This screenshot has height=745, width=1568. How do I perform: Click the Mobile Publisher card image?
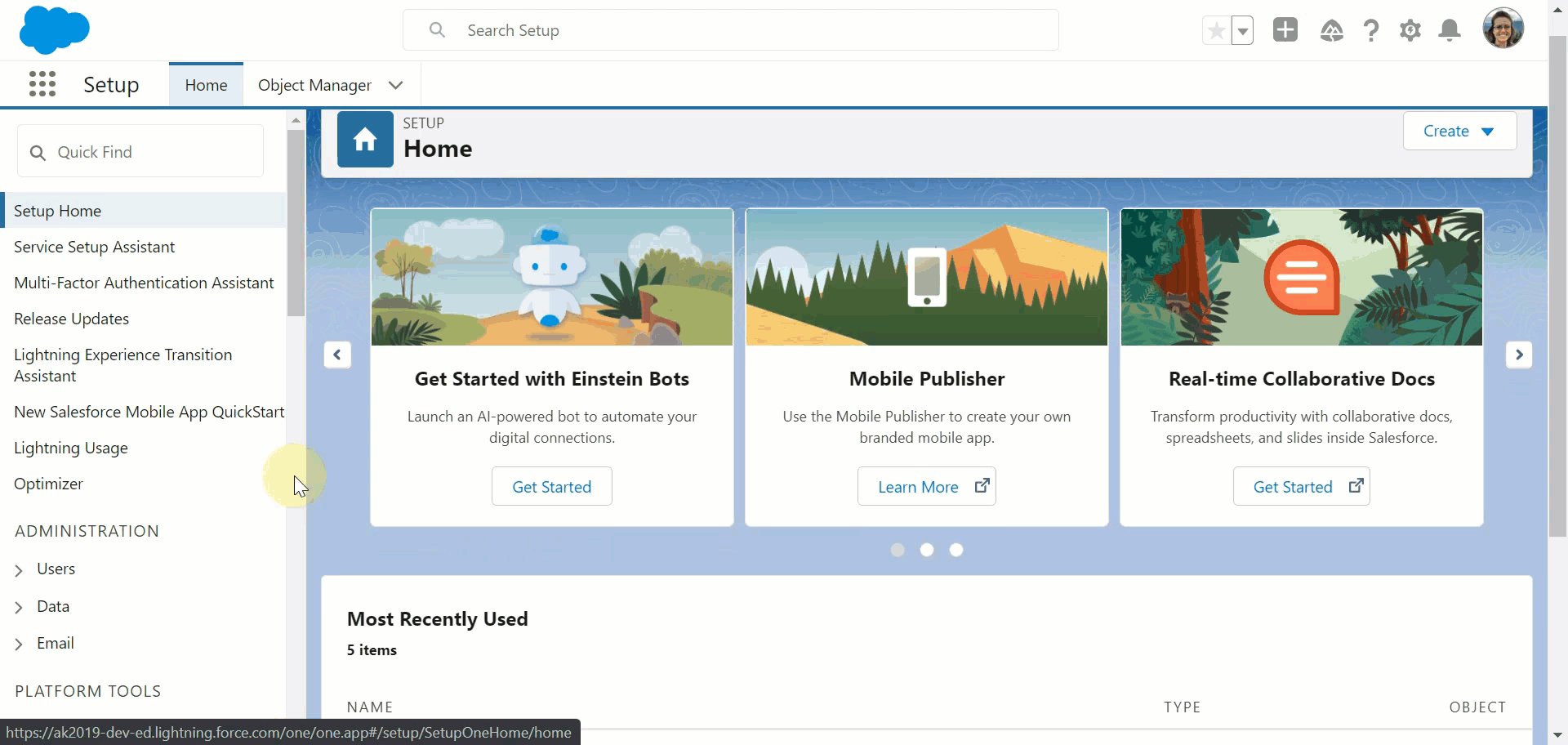[x=926, y=277]
